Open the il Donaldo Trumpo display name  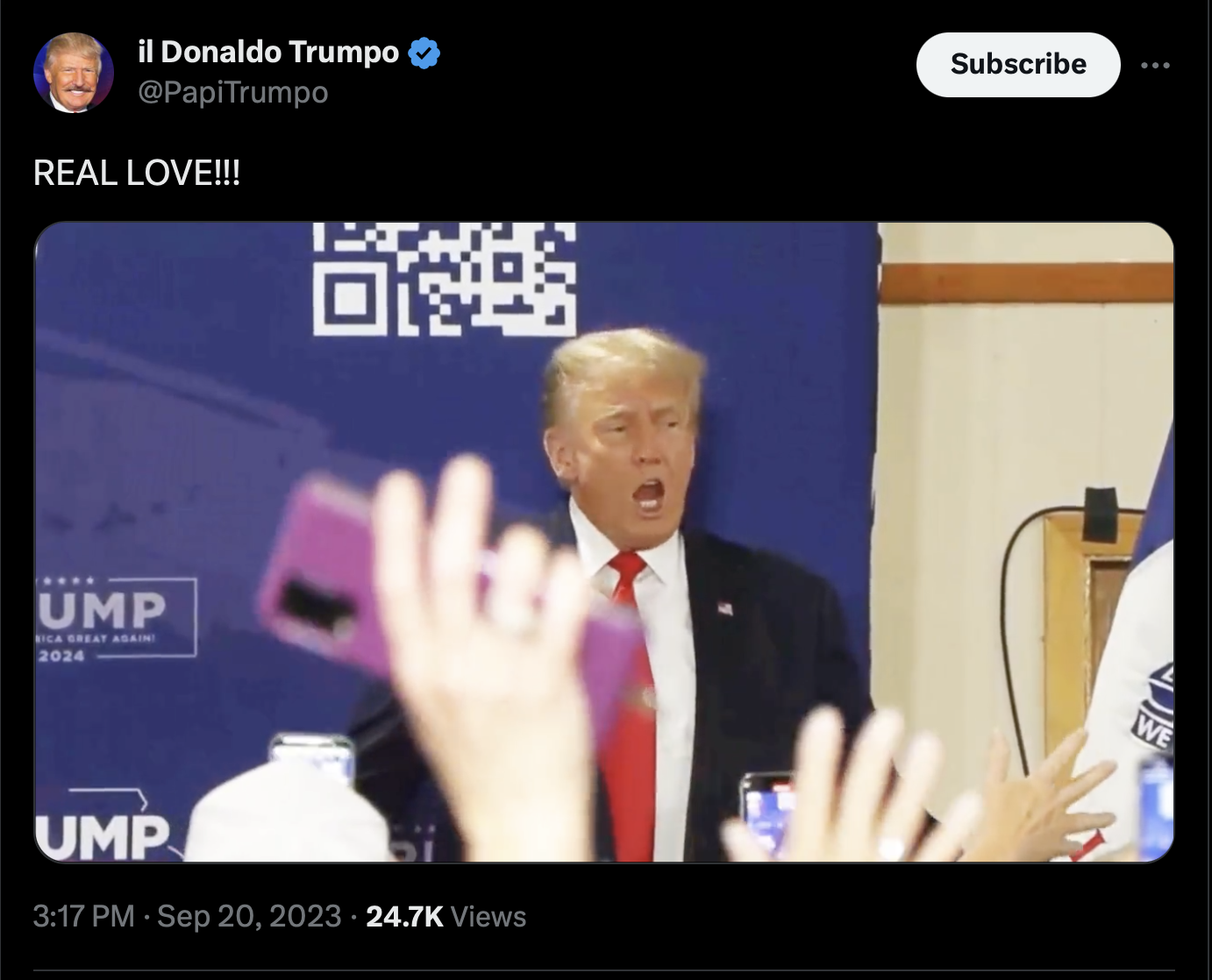click(x=268, y=52)
